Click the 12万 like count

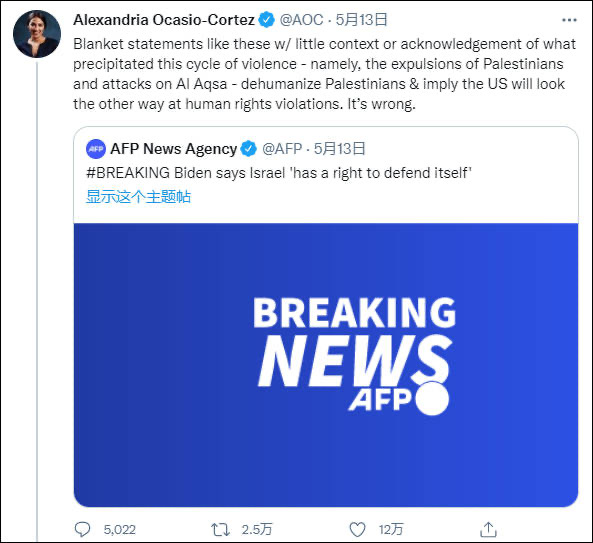[391, 530]
